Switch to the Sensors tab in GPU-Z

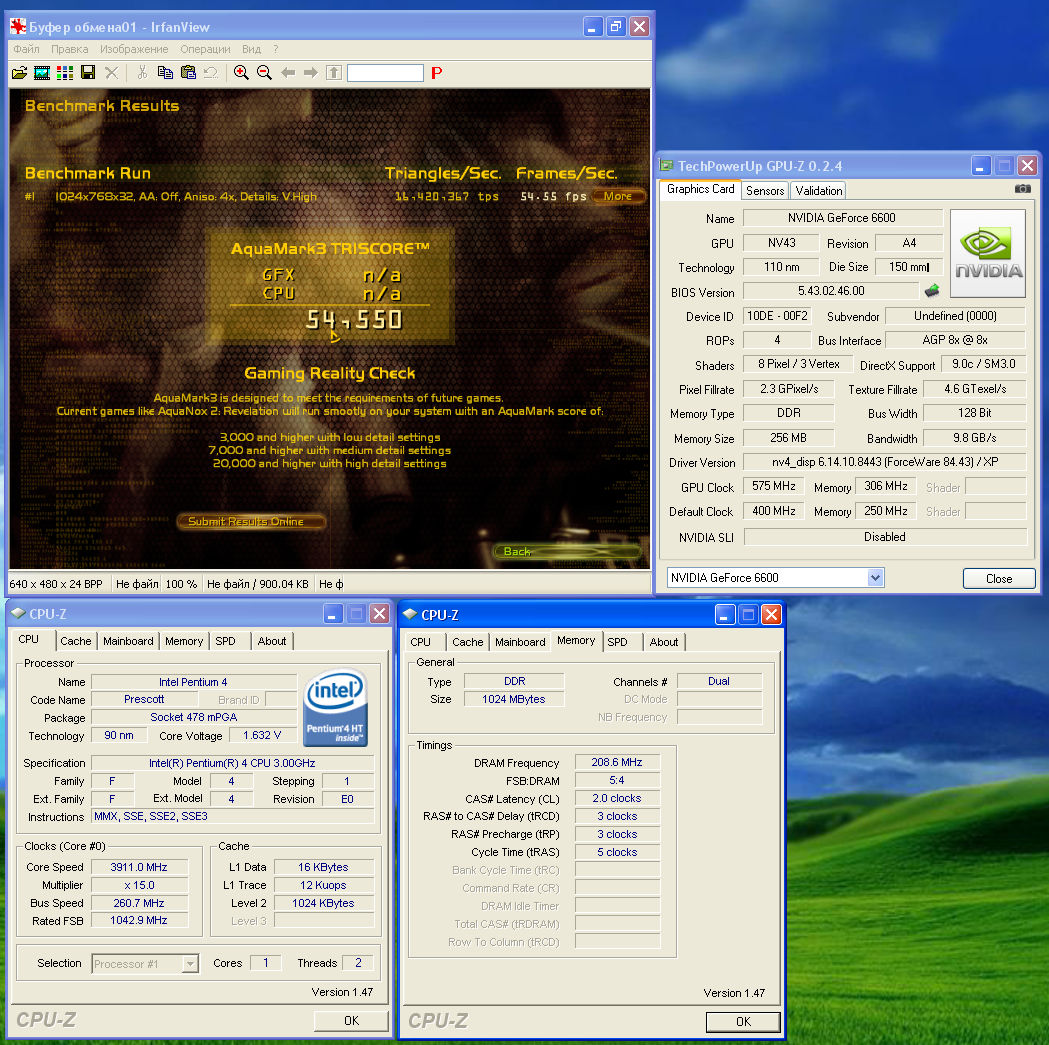pyautogui.click(x=765, y=191)
